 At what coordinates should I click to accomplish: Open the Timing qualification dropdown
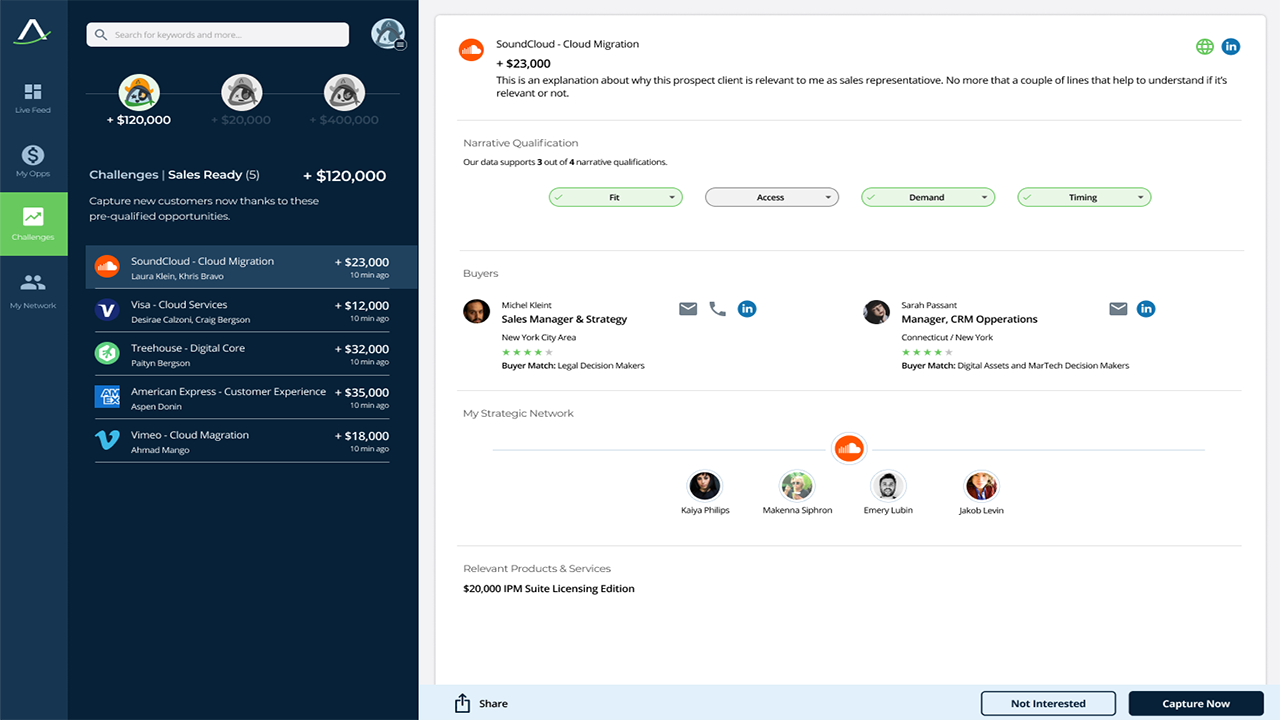click(1084, 198)
